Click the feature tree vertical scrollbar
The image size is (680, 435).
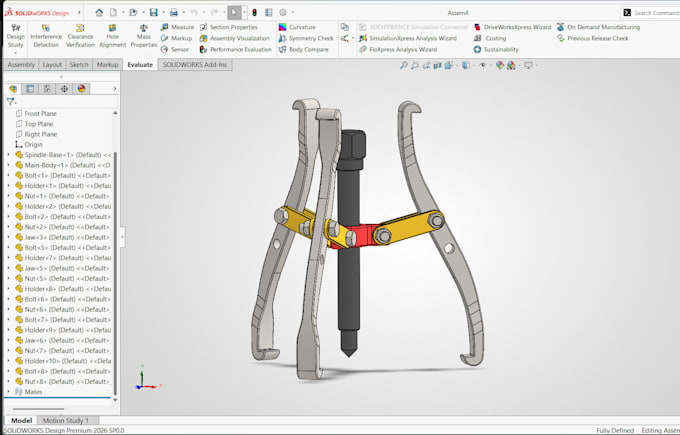[115, 273]
